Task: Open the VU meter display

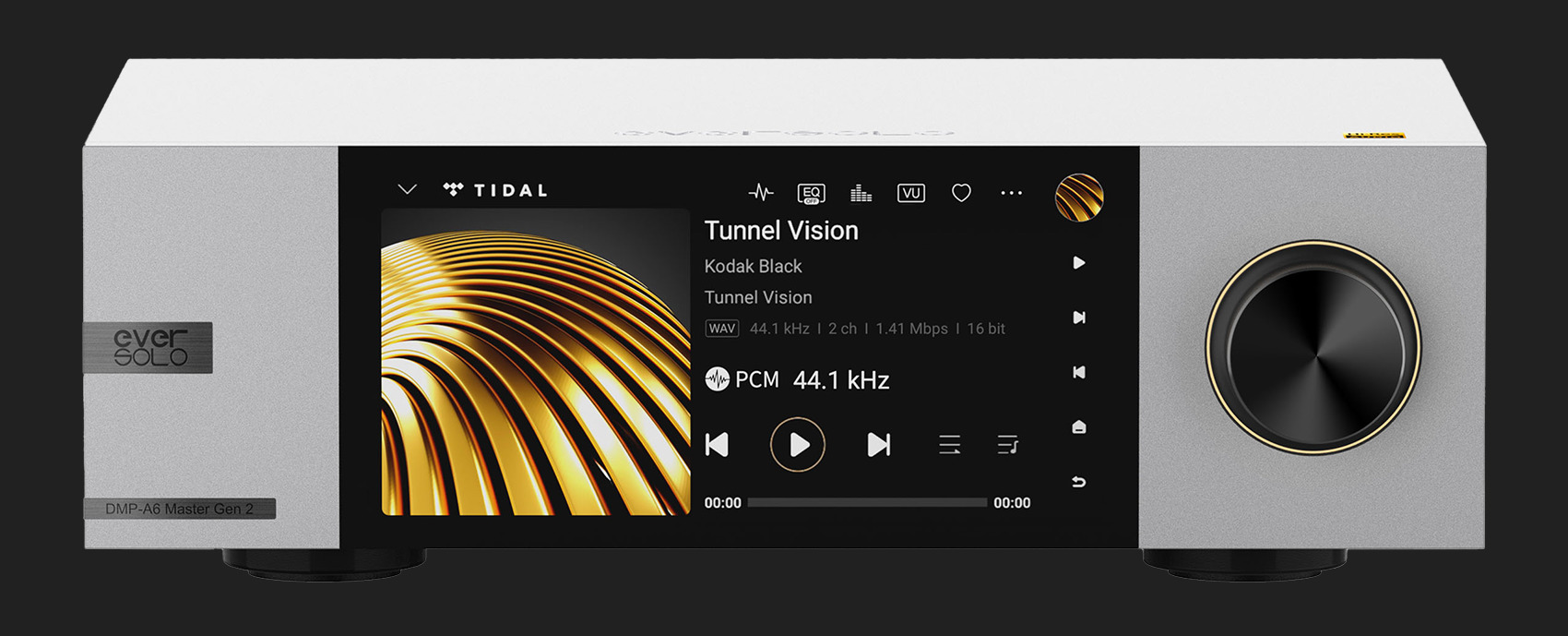Action: pyautogui.click(x=910, y=193)
